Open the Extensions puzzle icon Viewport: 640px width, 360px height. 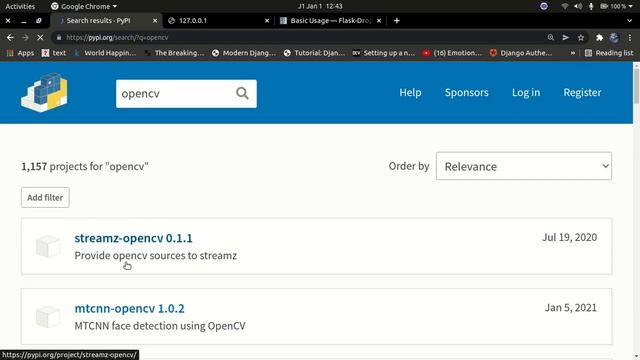coord(599,38)
